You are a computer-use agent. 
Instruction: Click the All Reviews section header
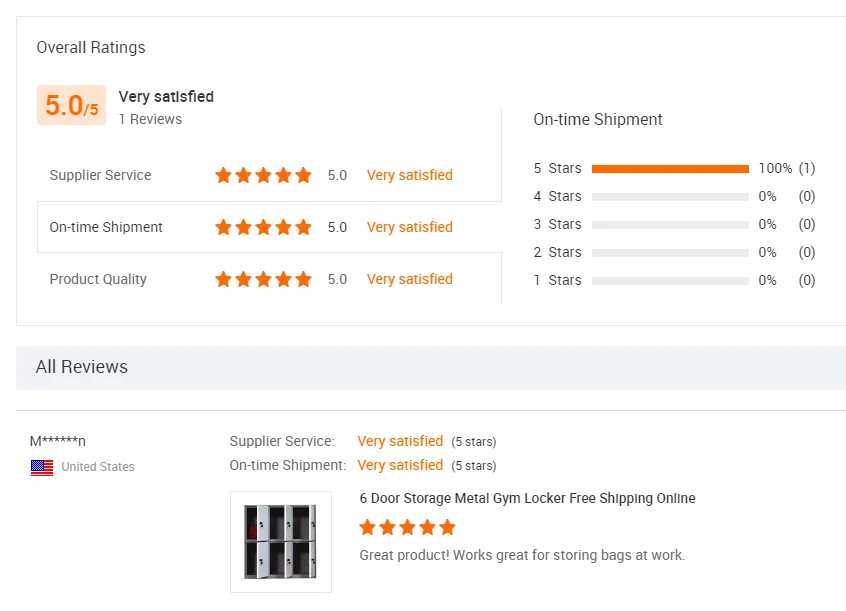tap(82, 367)
